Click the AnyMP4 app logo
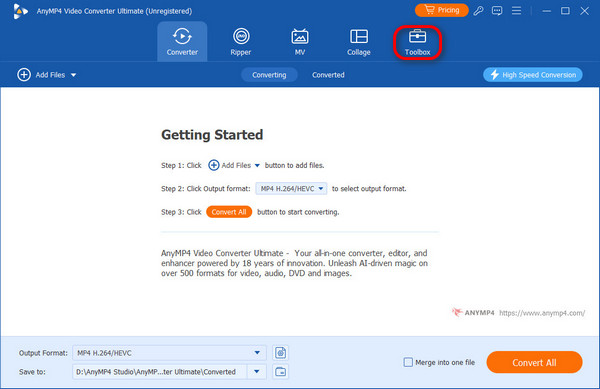 [20, 11]
